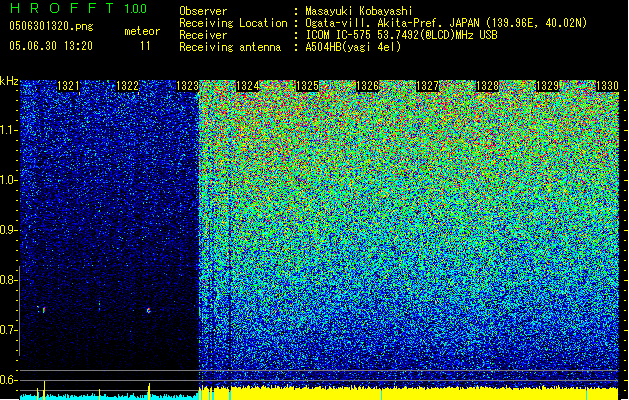Click the 0.6 frequency axis label
This screenshot has height=400, width=629.
[x=8, y=380]
